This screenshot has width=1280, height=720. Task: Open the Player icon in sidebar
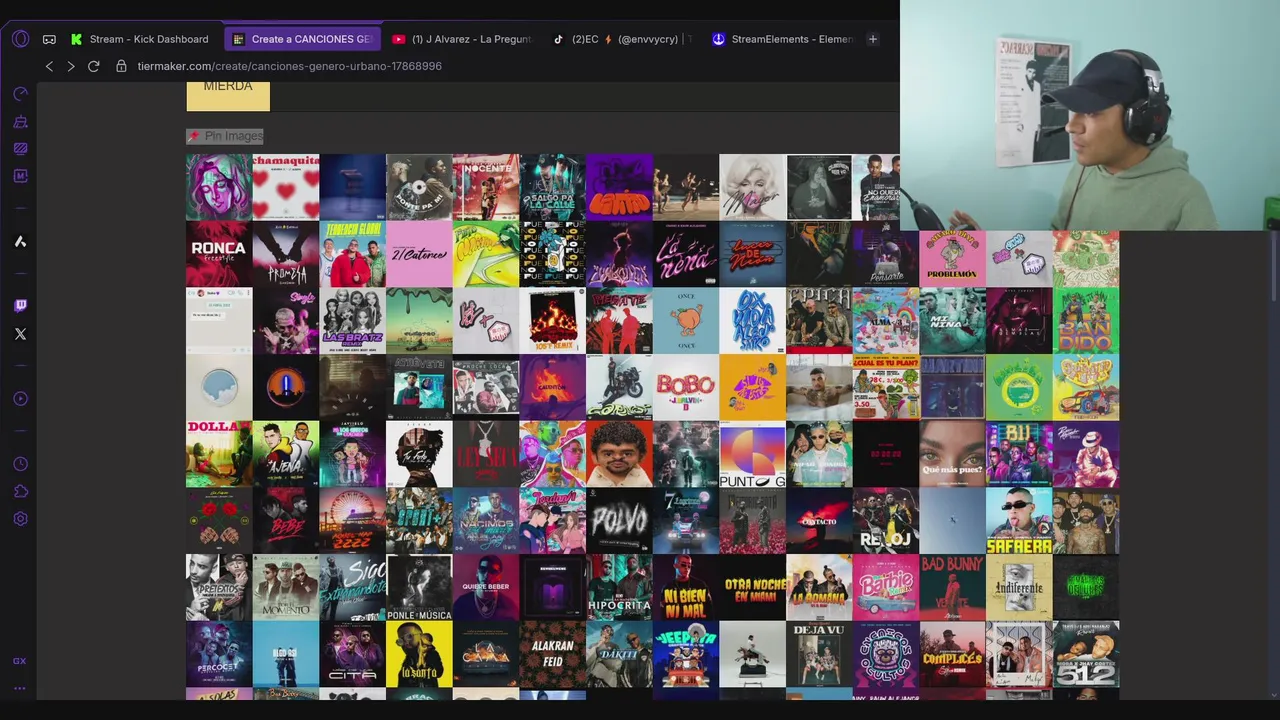click(20, 398)
